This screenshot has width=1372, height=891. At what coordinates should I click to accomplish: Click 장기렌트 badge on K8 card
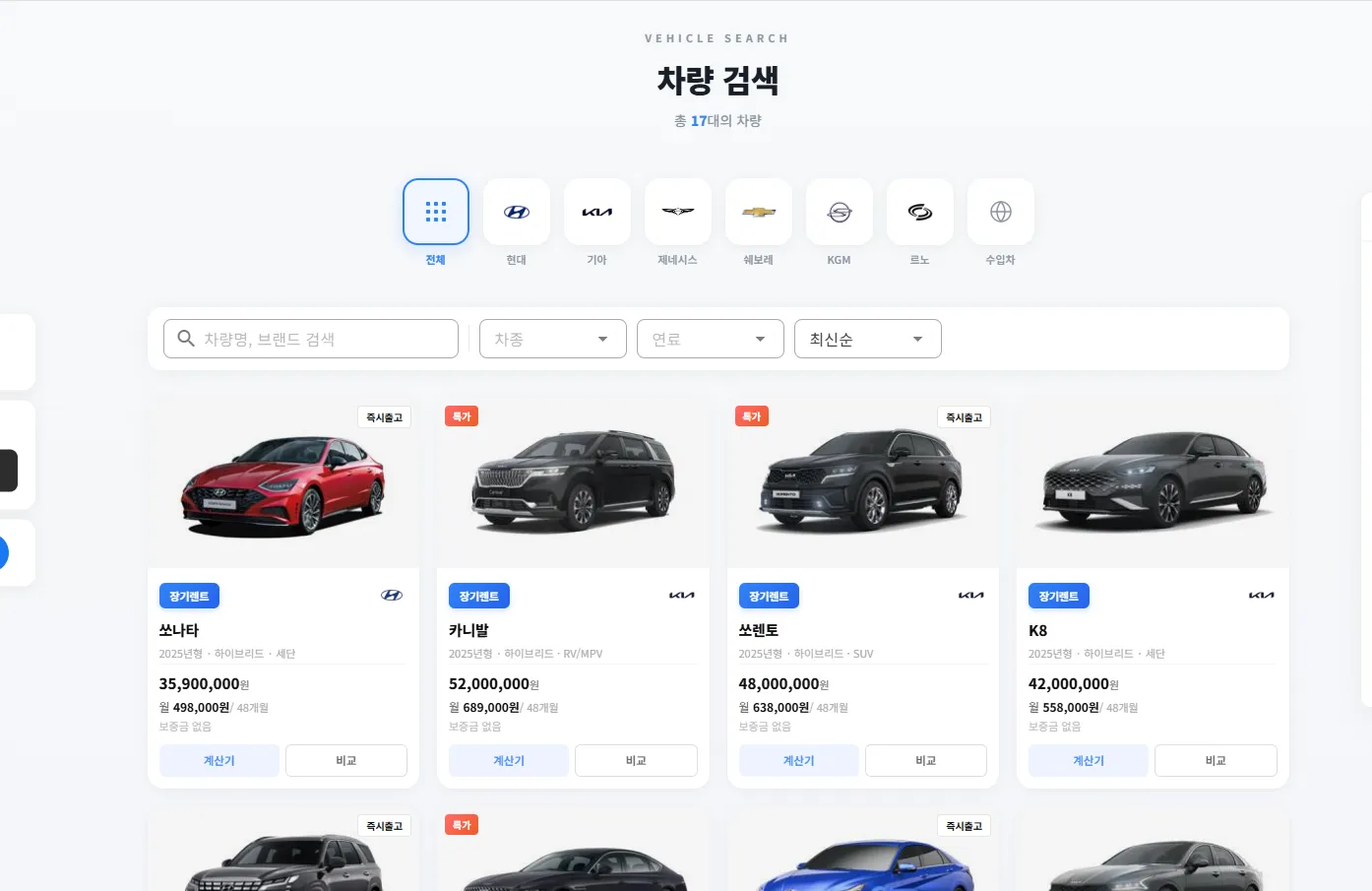point(1059,597)
